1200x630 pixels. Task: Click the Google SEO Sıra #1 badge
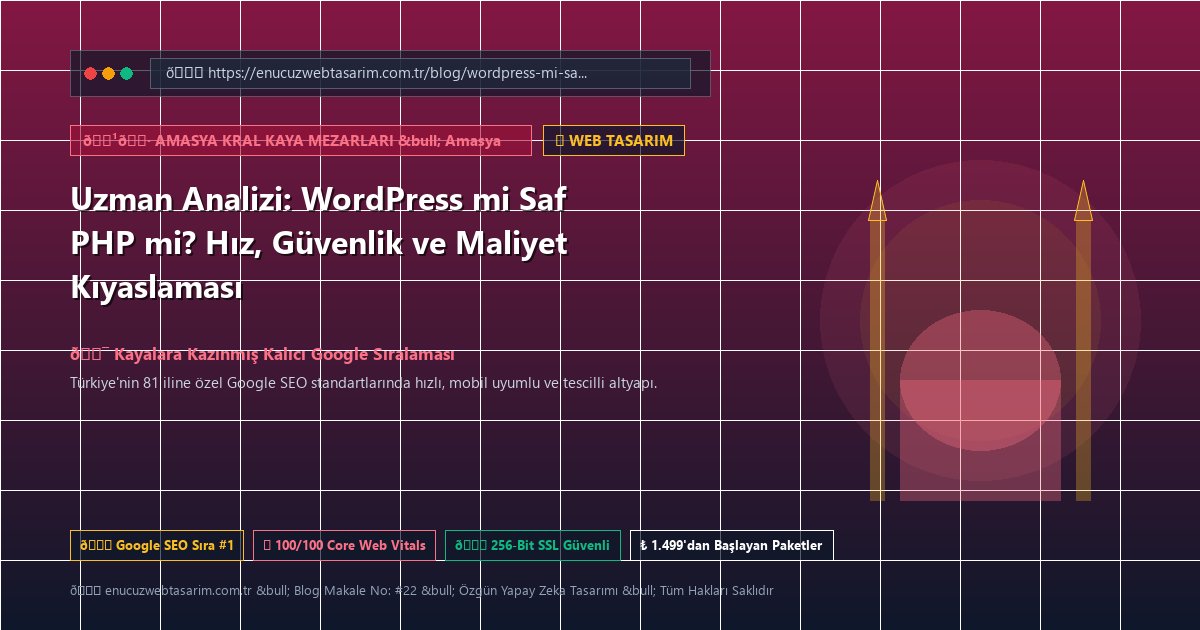point(156,545)
